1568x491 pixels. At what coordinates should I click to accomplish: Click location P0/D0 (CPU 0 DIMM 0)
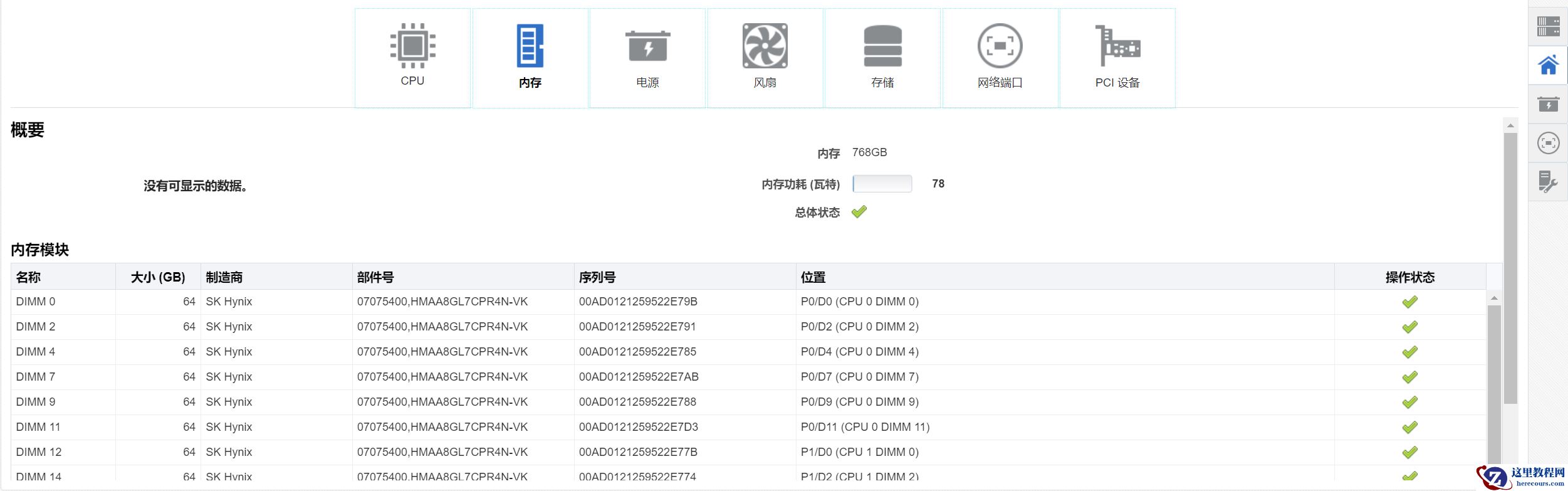tap(860, 302)
